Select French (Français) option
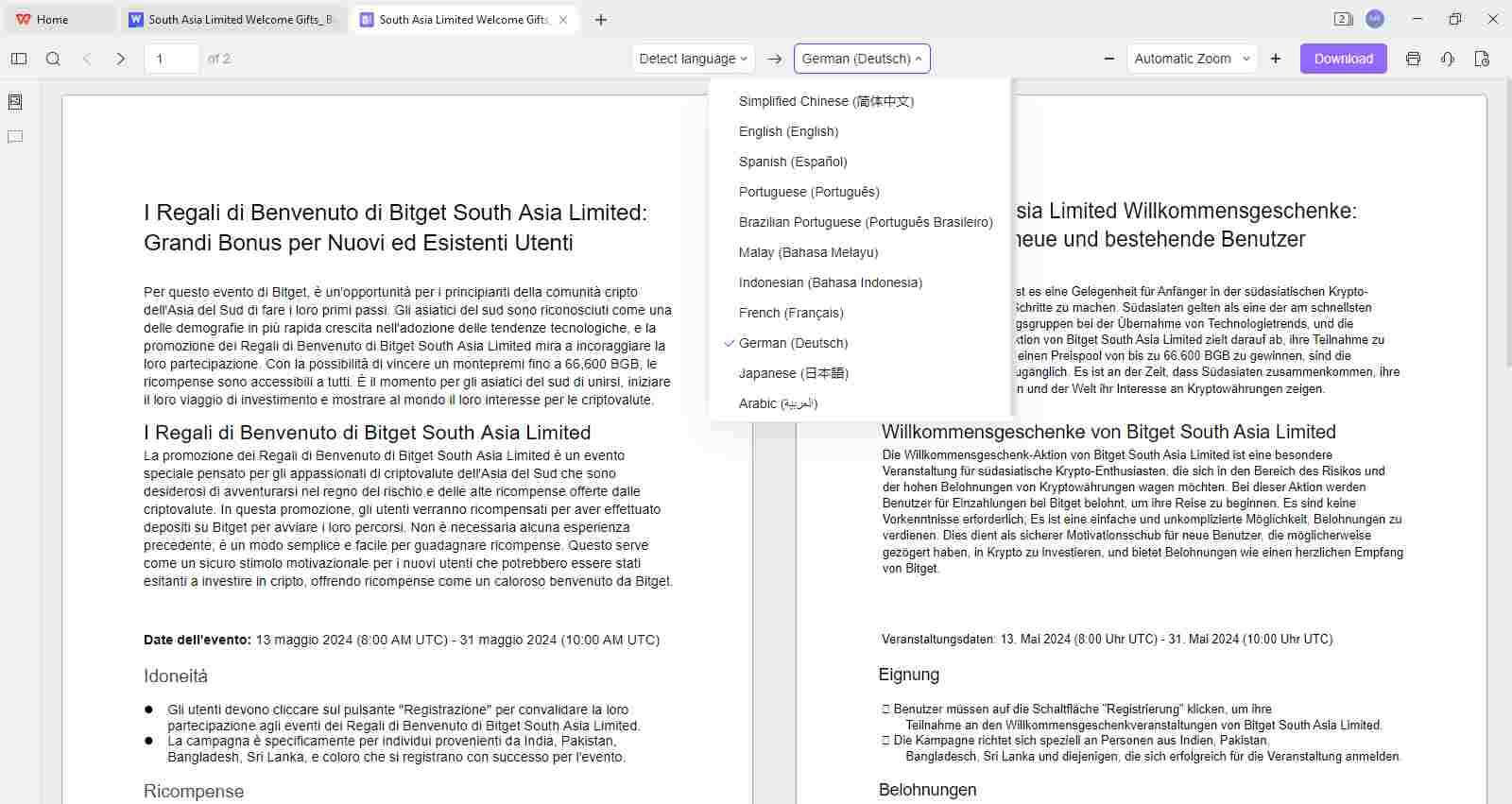The height and width of the screenshot is (804, 1512). (860, 313)
